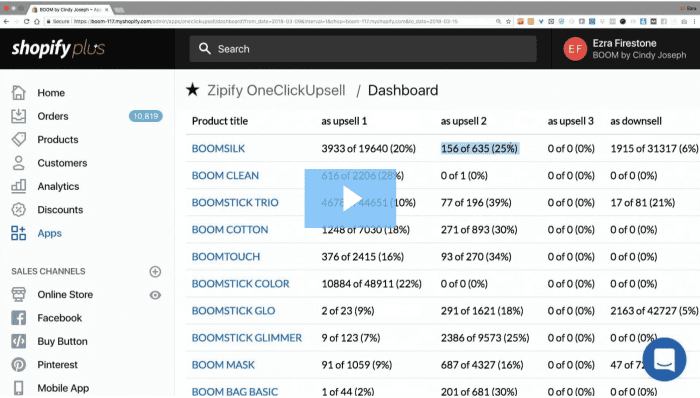Click the EF avatar circle

click(575, 49)
